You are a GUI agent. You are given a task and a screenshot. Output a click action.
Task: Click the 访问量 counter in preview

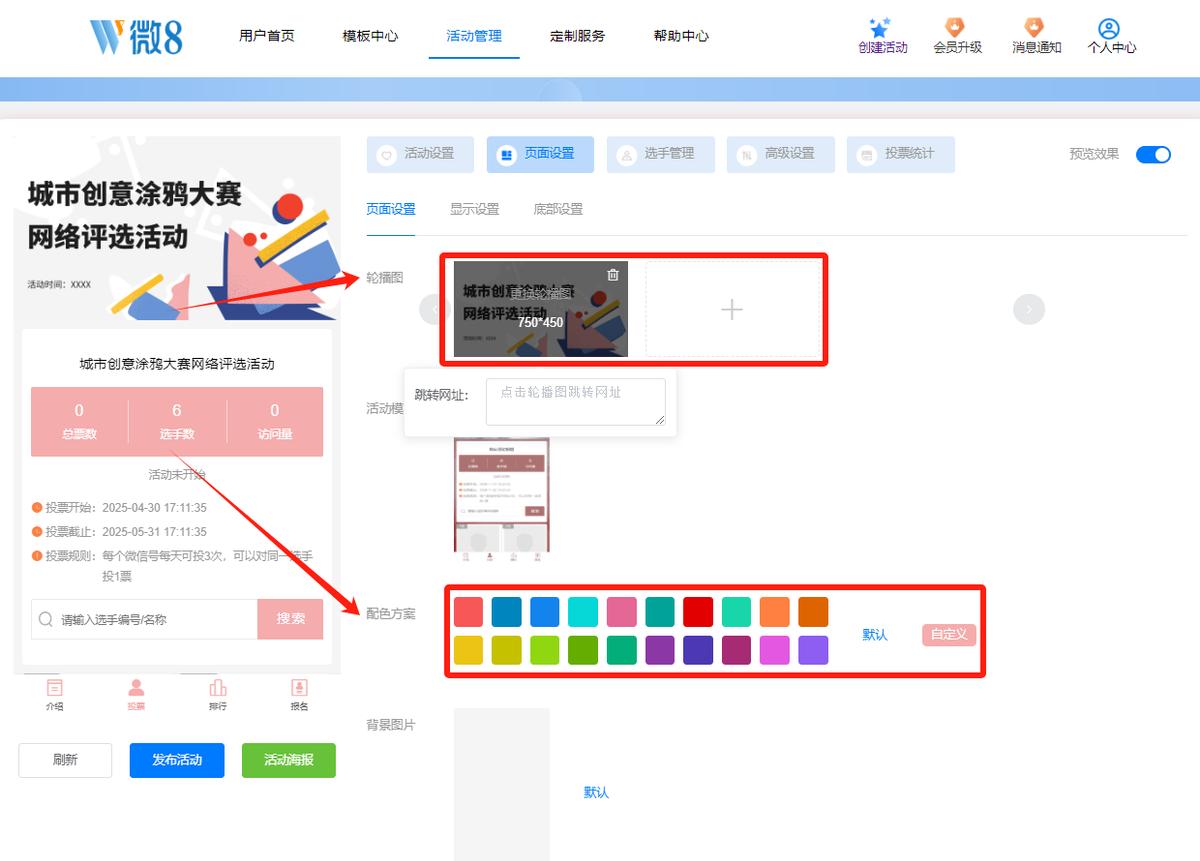pyautogui.click(x=275, y=421)
